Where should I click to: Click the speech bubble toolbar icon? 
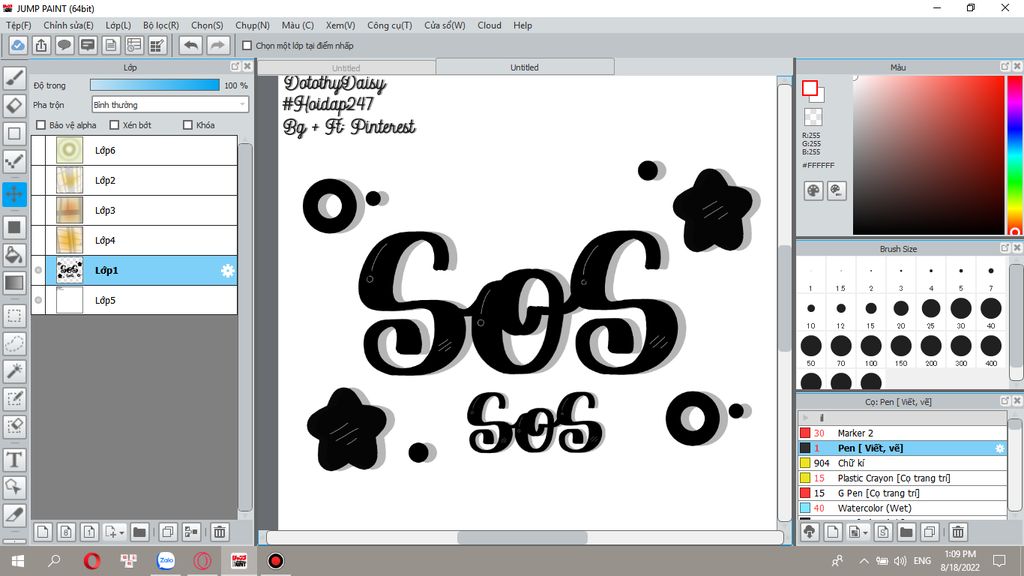click(64, 46)
